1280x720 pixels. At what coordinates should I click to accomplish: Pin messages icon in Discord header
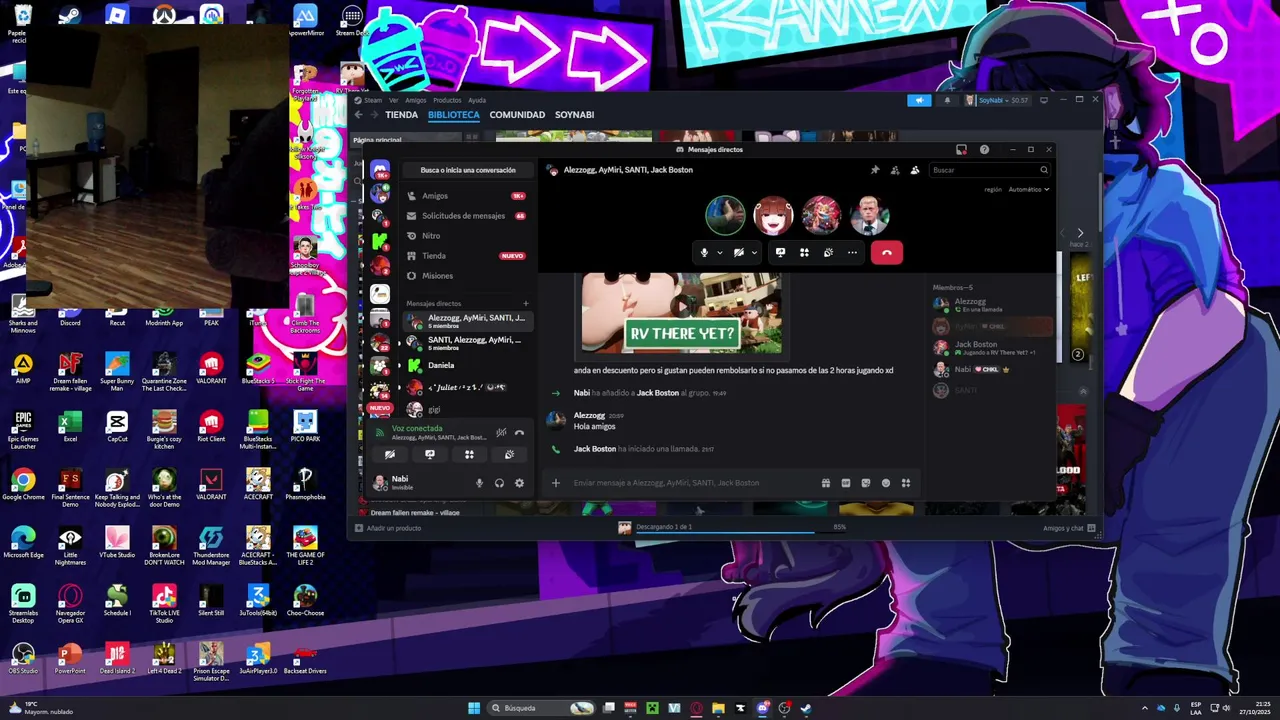pos(875,170)
